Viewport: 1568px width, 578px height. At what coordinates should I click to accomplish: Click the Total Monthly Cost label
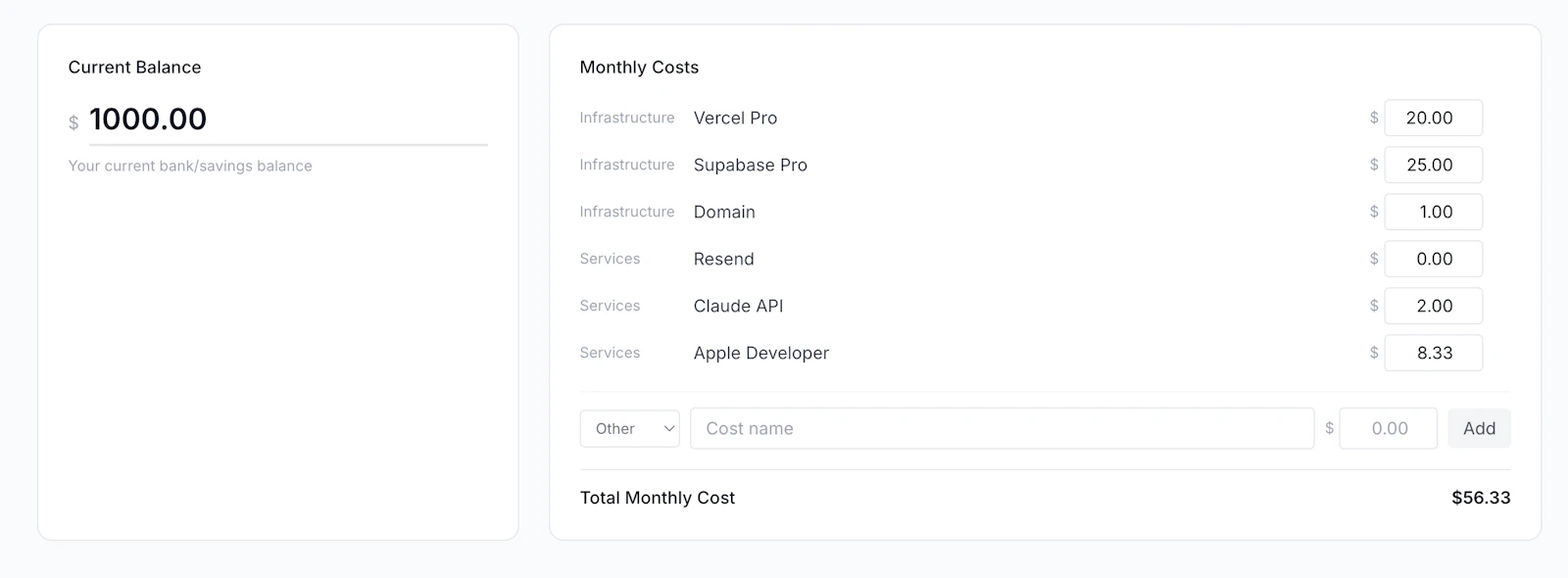tap(658, 498)
